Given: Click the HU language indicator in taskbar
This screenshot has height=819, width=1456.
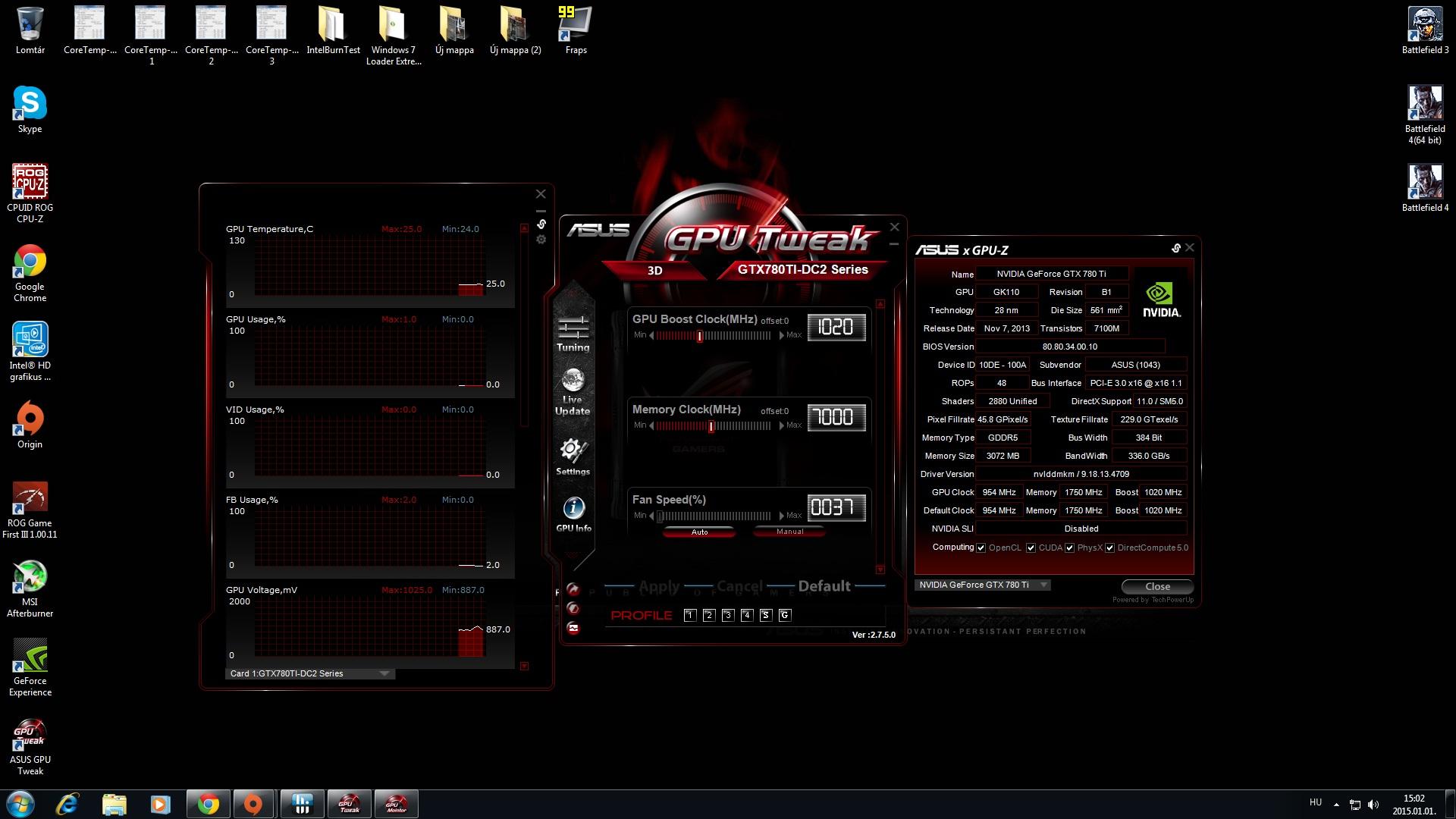Looking at the screenshot, I should 1315,802.
